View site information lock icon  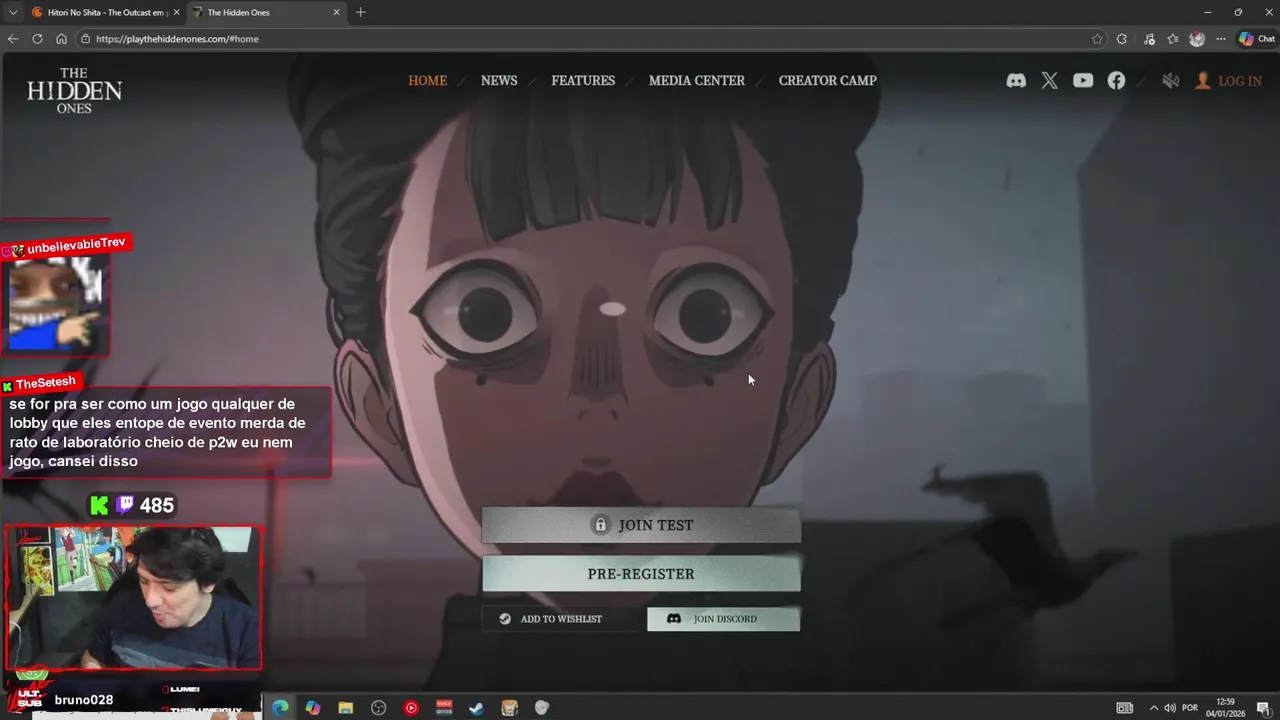pos(87,39)
